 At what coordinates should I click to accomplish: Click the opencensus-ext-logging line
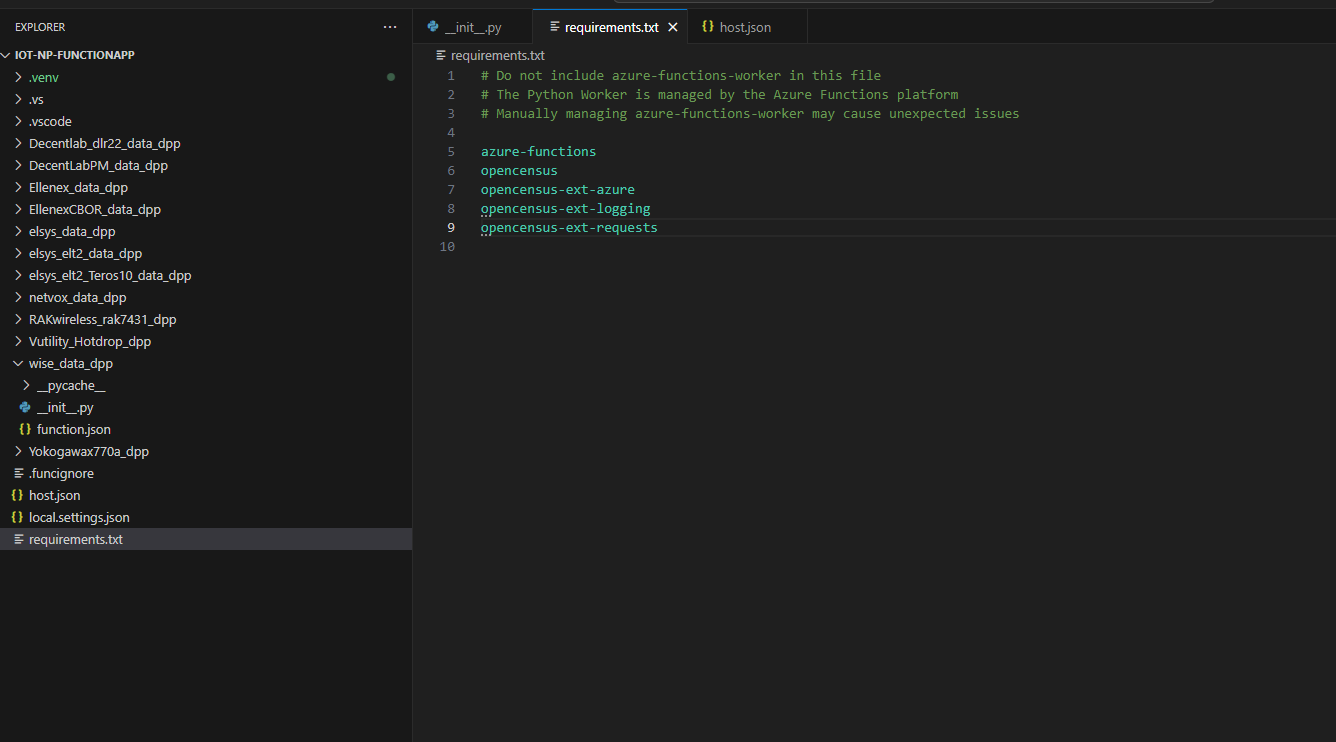(x=565, y=209)
